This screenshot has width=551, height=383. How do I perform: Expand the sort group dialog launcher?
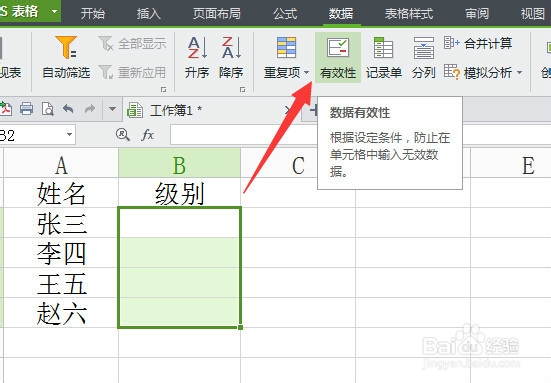click(242, 89)
